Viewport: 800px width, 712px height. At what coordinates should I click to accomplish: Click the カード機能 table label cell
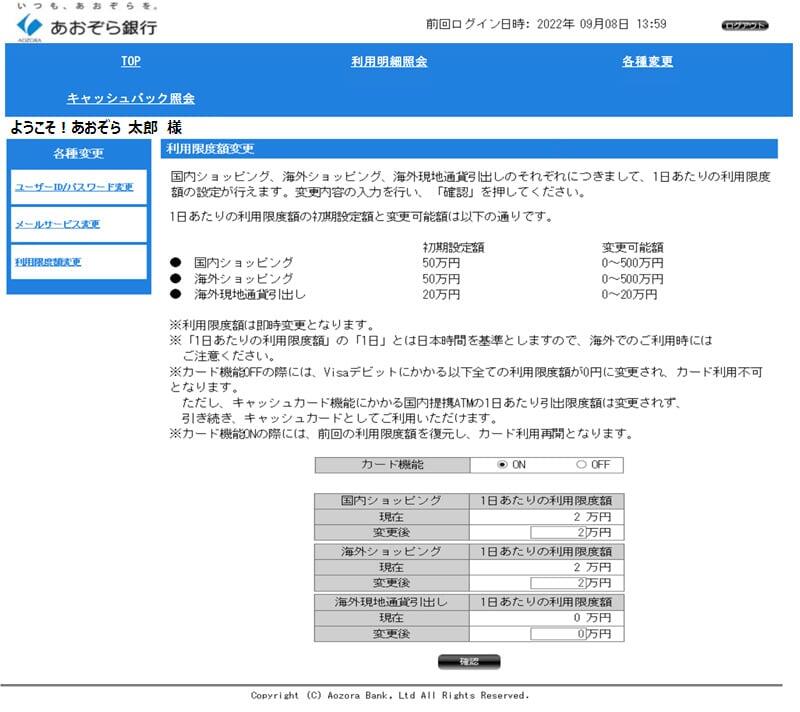click(392, 465)
